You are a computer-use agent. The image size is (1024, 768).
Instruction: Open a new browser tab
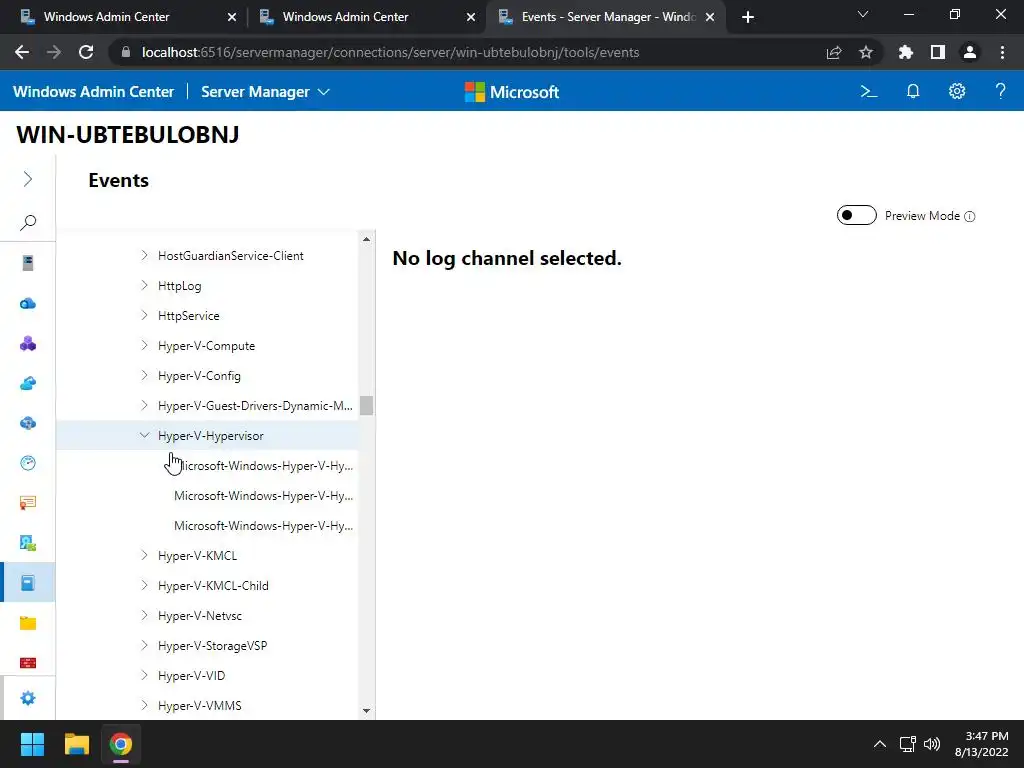(748, 17)
